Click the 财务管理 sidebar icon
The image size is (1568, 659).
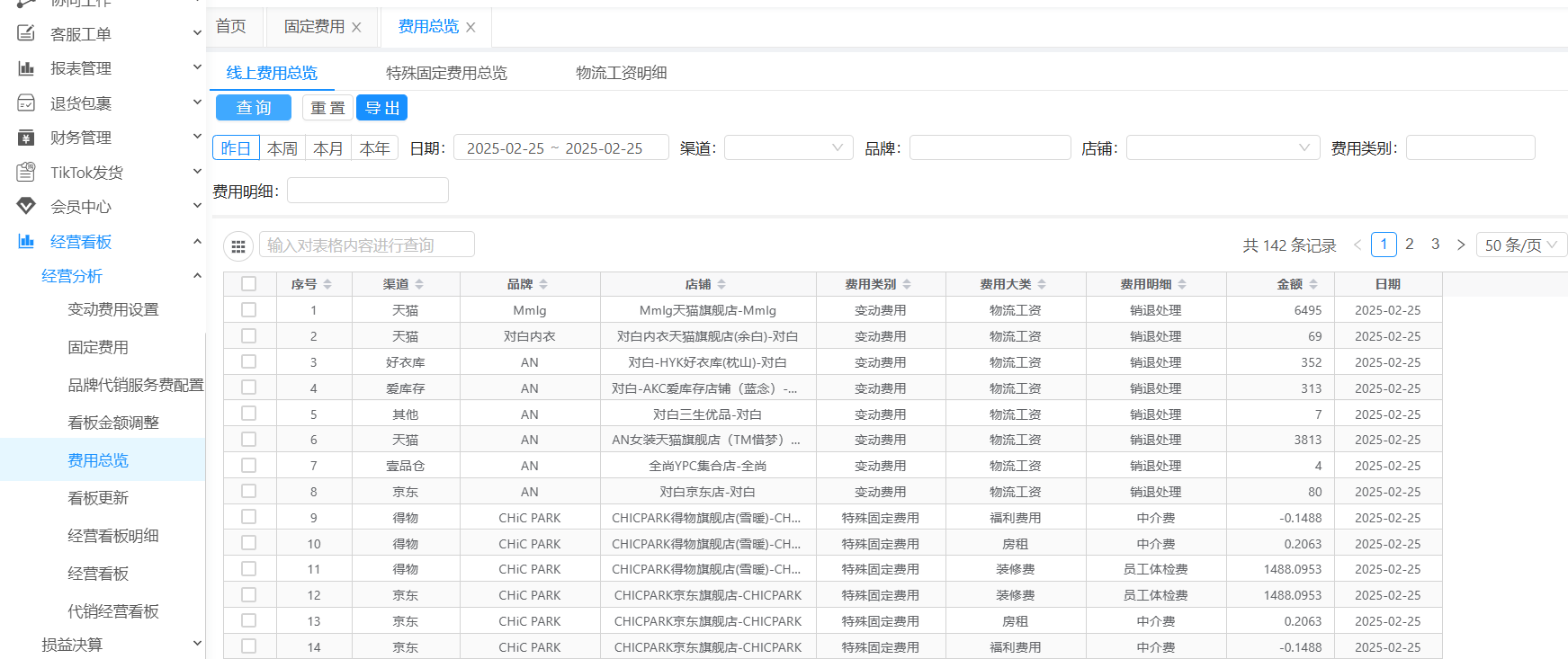coord(26,138)
